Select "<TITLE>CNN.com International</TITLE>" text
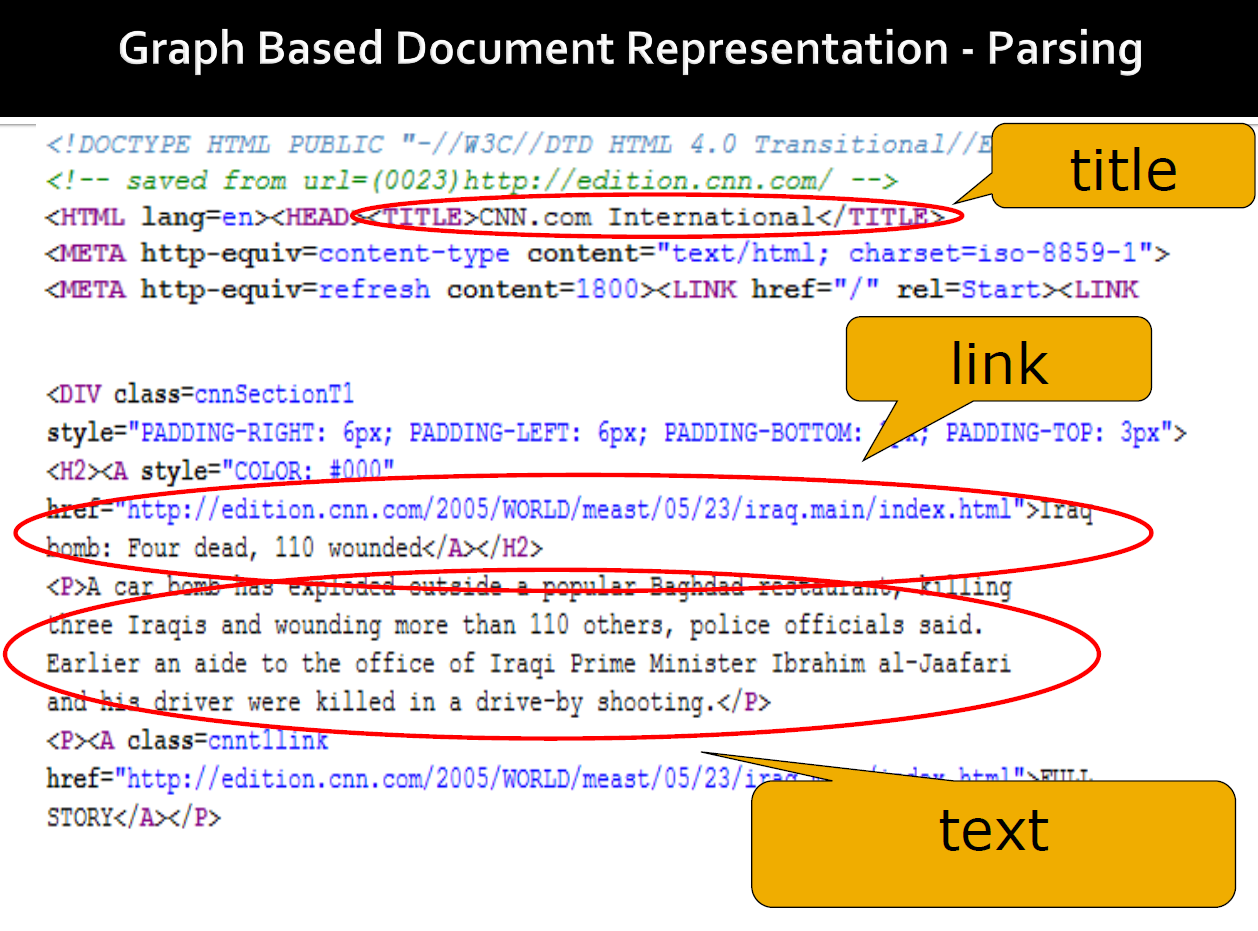The width and height of the screenshot is (1258, 931). coord(652,217)
